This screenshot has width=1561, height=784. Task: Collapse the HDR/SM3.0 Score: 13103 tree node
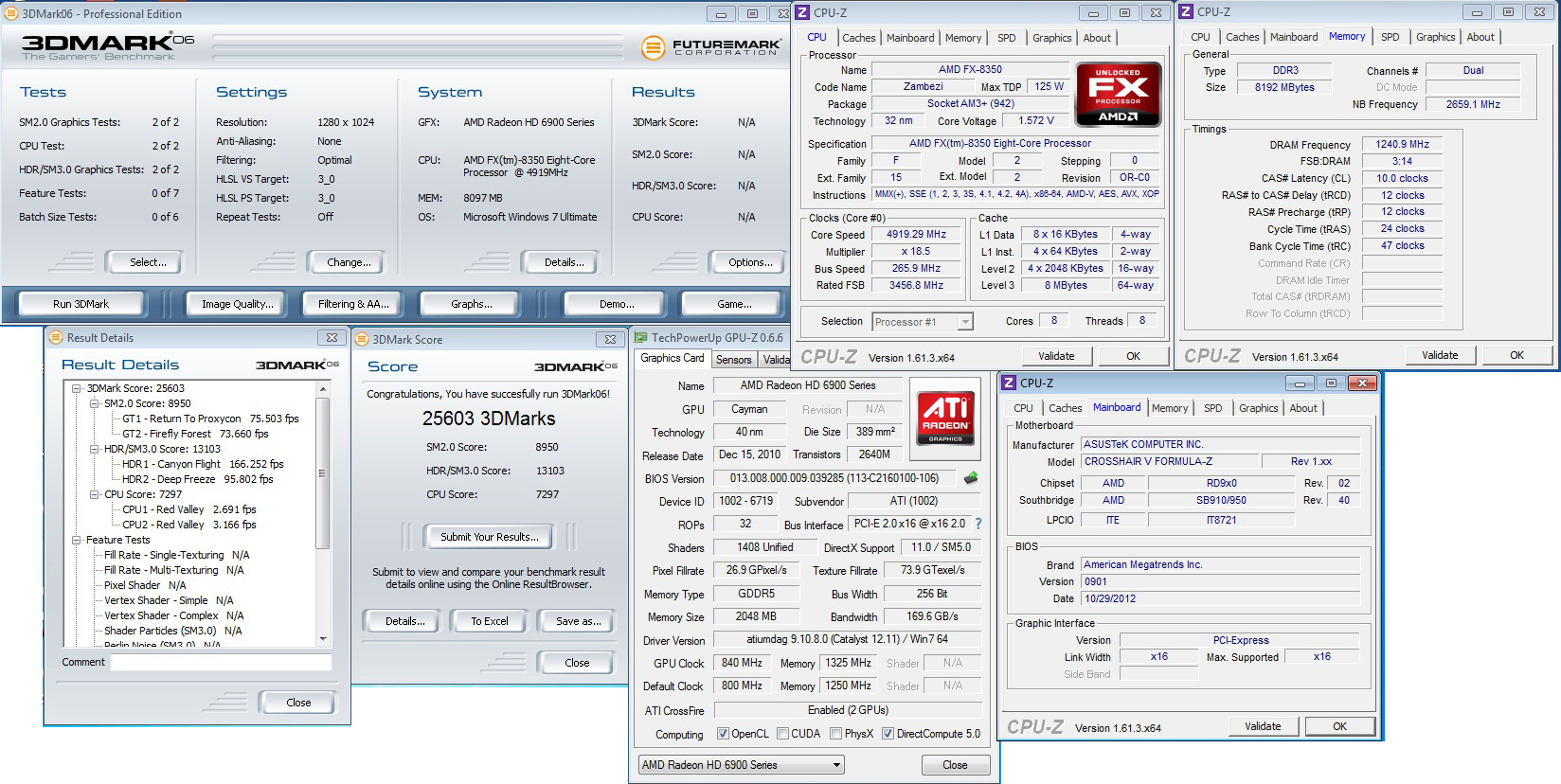point(95,449)
